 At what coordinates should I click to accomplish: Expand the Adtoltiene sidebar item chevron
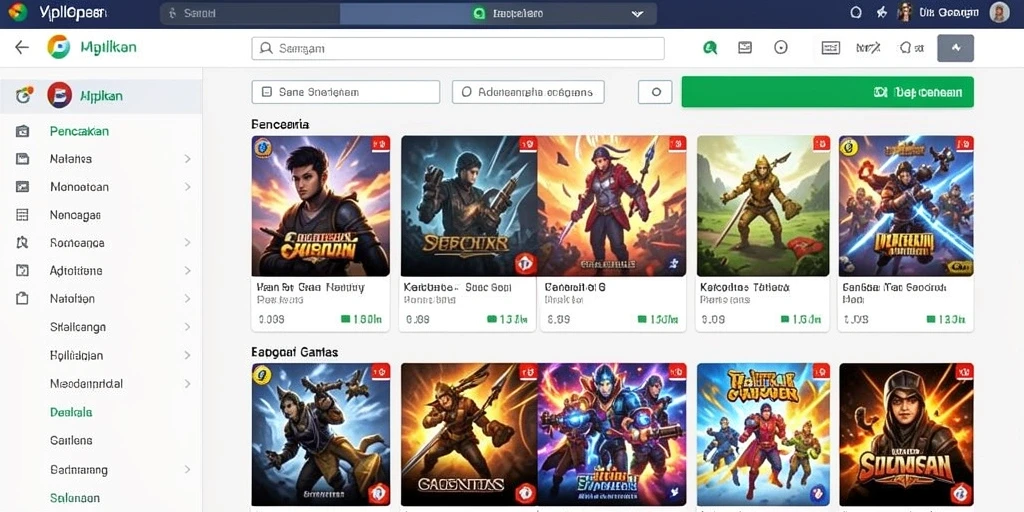pos(187,270)
